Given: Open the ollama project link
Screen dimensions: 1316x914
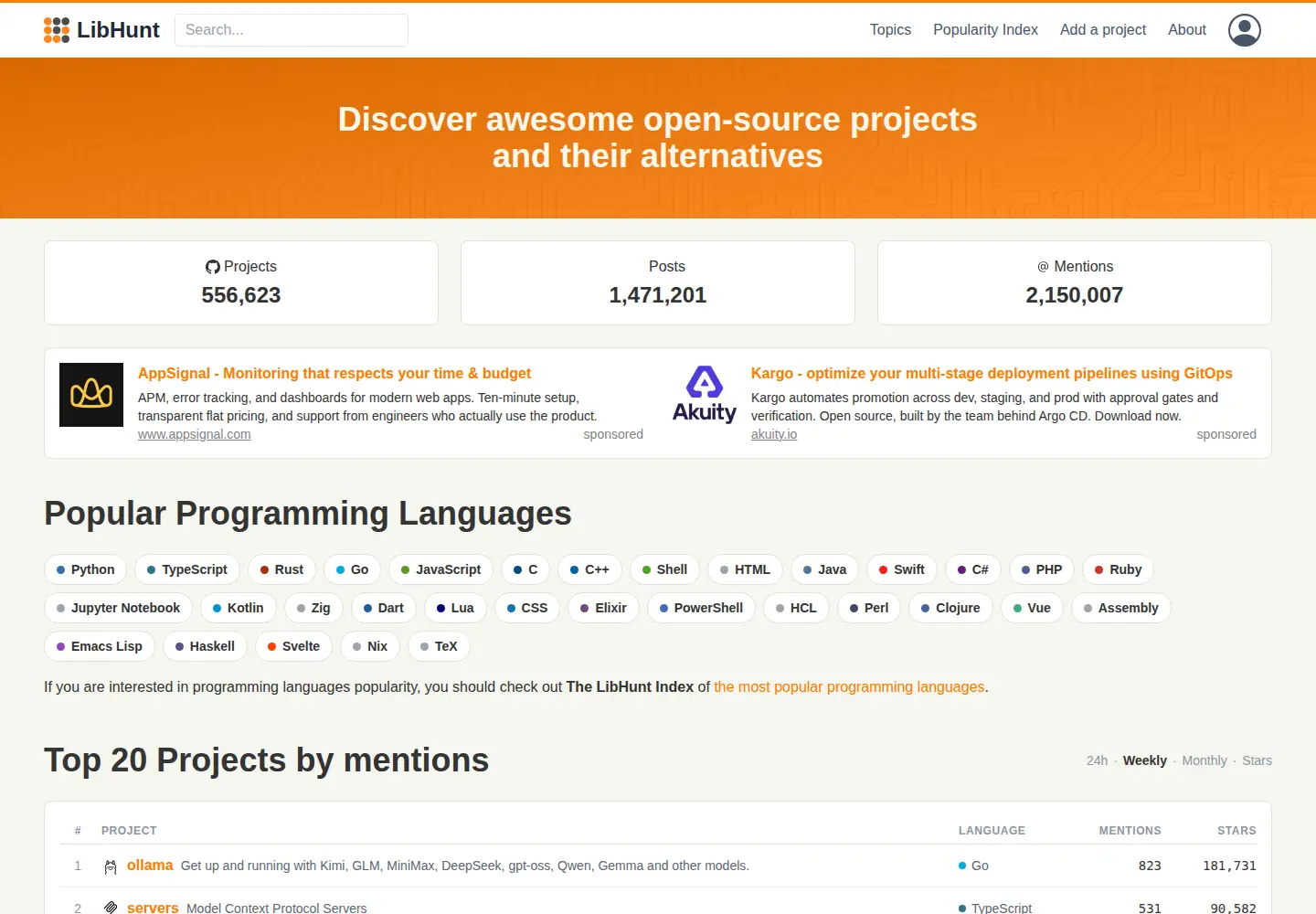Looking at the screenshot, I should pyautogui.click(x=150, y=866).
